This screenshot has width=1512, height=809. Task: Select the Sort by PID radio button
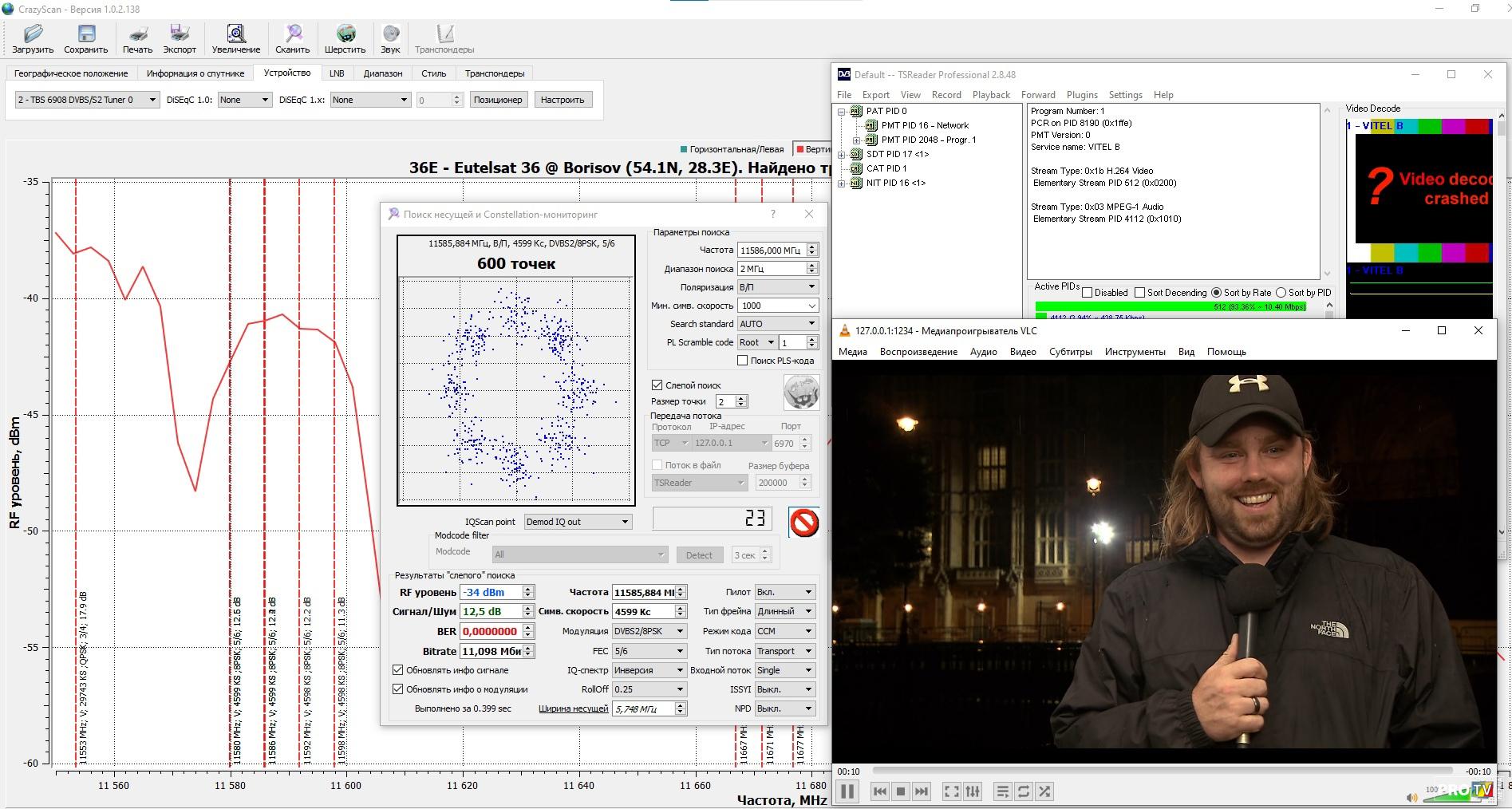(1281, 293)
